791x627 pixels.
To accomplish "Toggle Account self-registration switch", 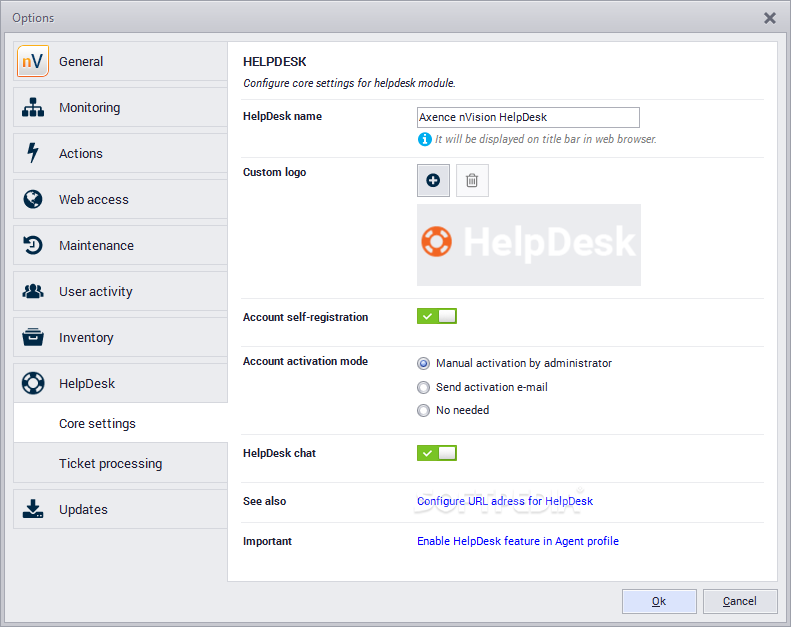I will tap(437, 316).
